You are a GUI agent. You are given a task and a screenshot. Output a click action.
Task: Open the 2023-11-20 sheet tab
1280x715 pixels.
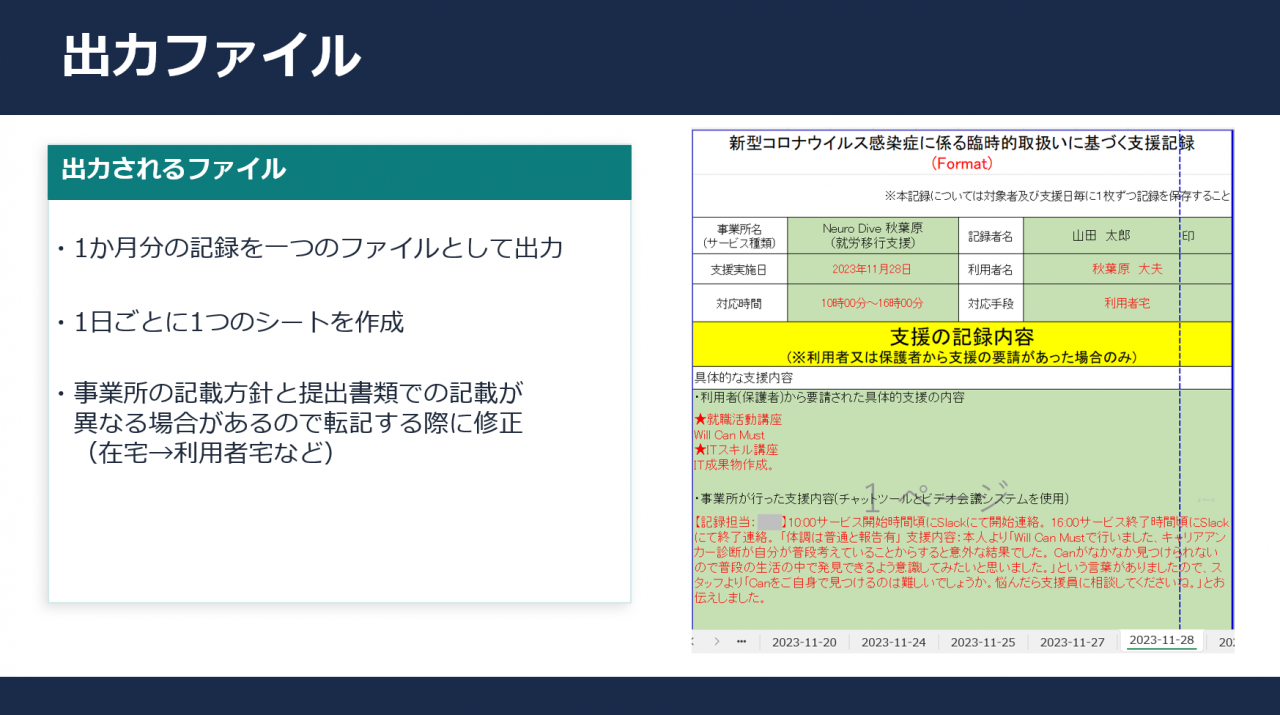click(804, 642)
